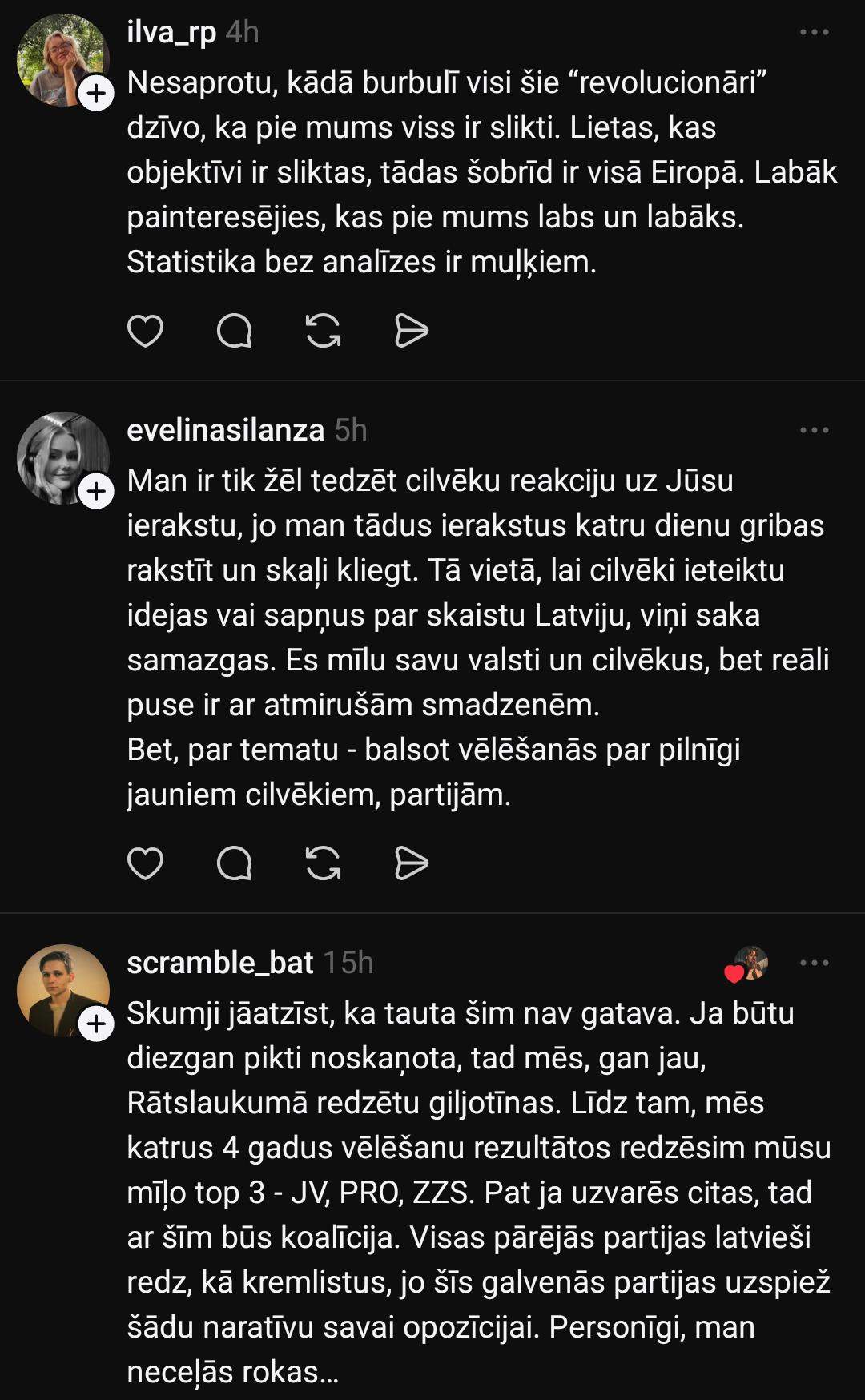
Task: Open the more options menu on evelinasilanza's post
Action: tap(814, 430)
